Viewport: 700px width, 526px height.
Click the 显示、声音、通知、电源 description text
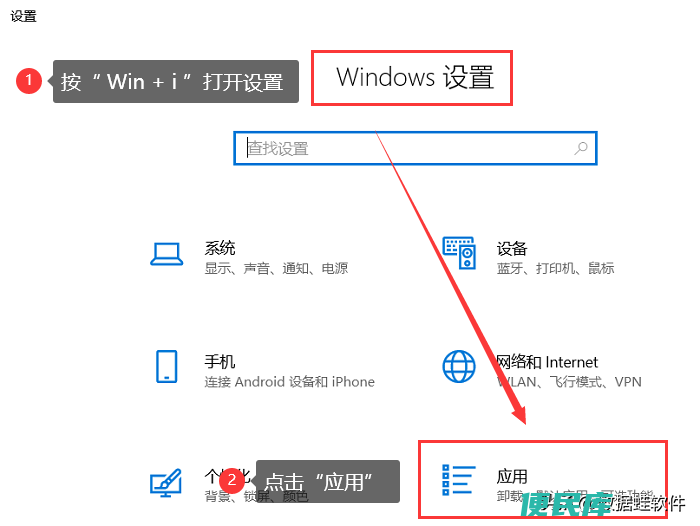pyautogui.click(x=276, y=268)
